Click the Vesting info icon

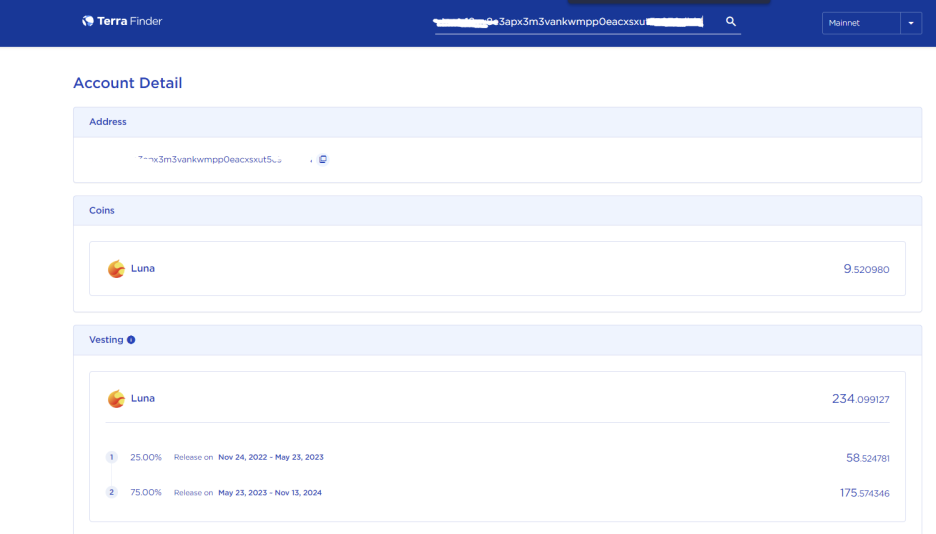(x=131, y=339)
